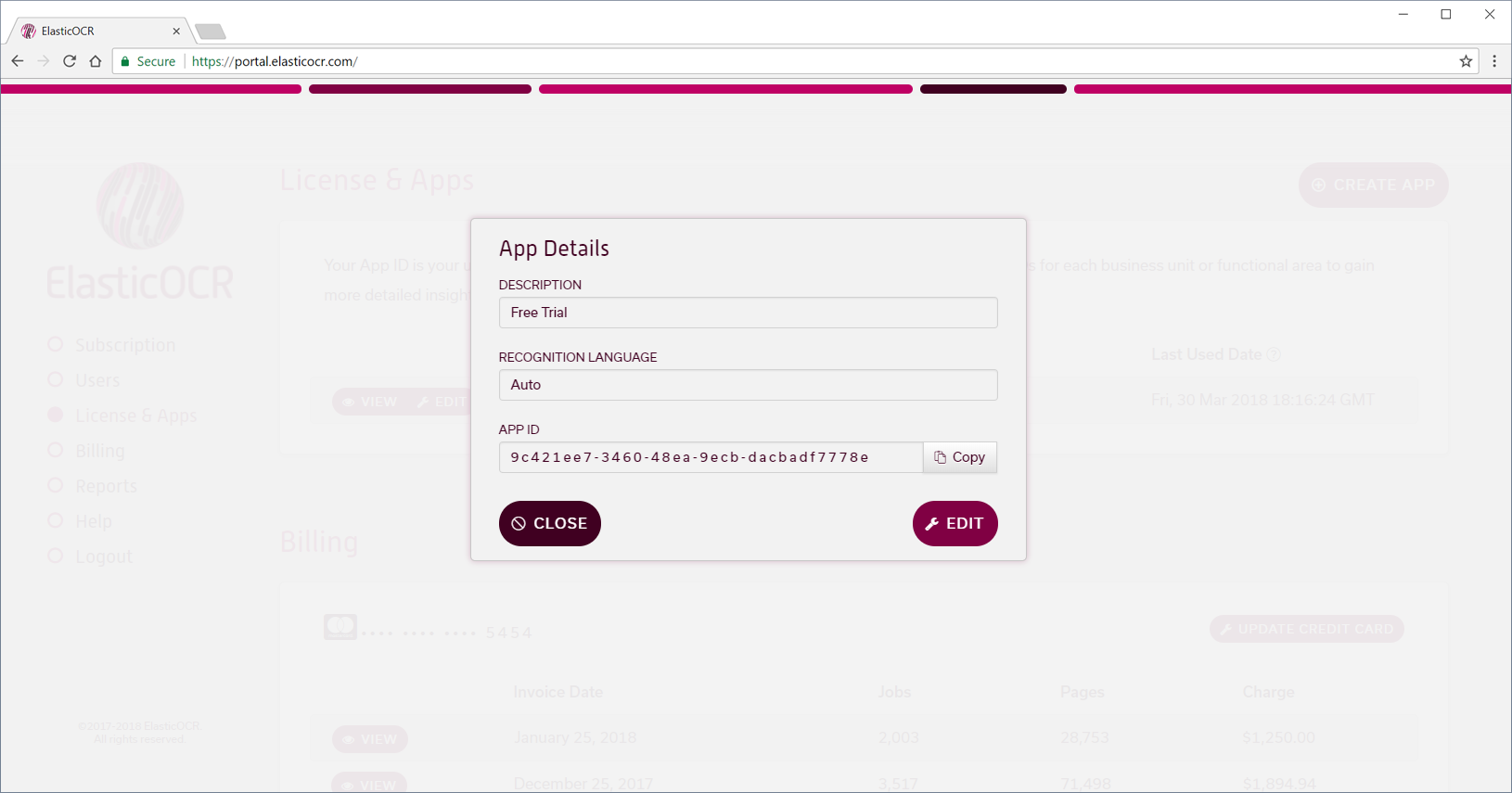Click the $1,250.00 charge value

click(x=1278, y=737)
